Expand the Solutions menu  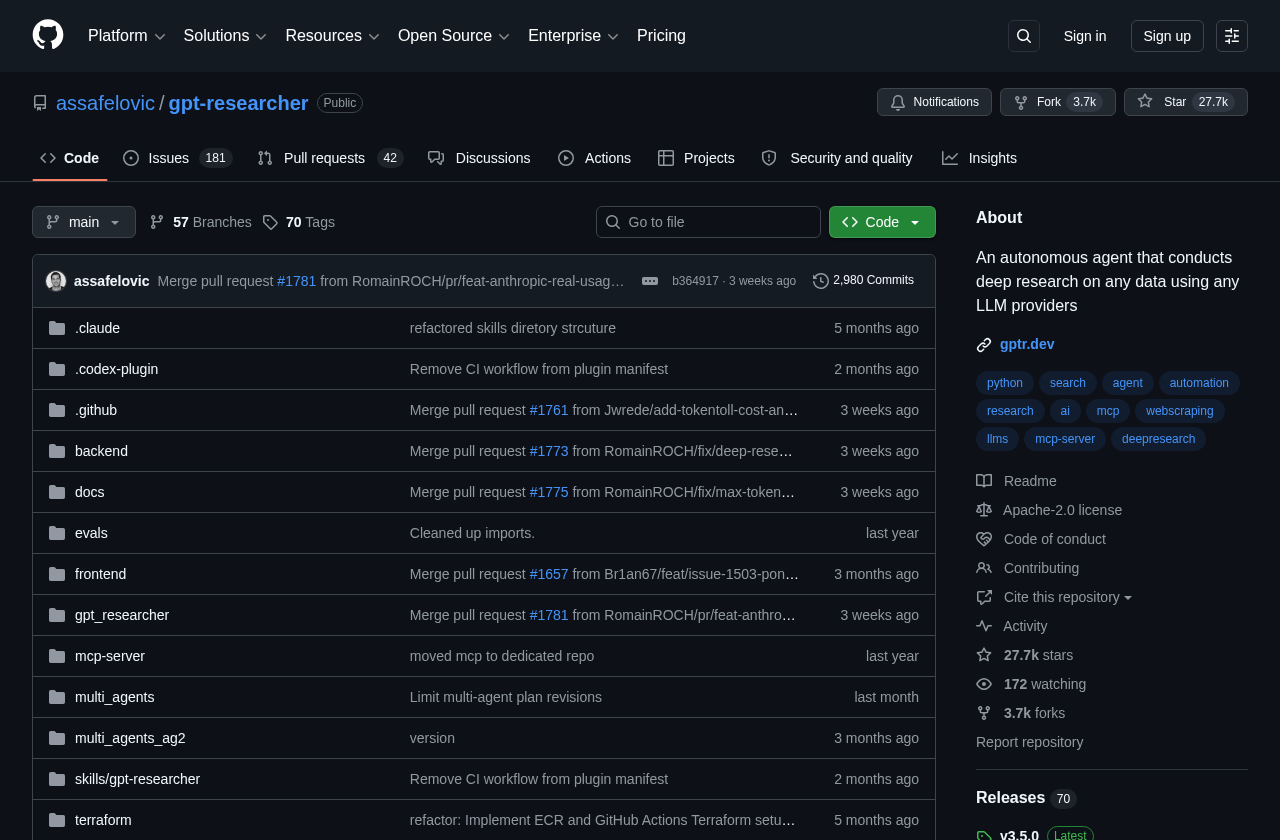[x=225, y=36]
